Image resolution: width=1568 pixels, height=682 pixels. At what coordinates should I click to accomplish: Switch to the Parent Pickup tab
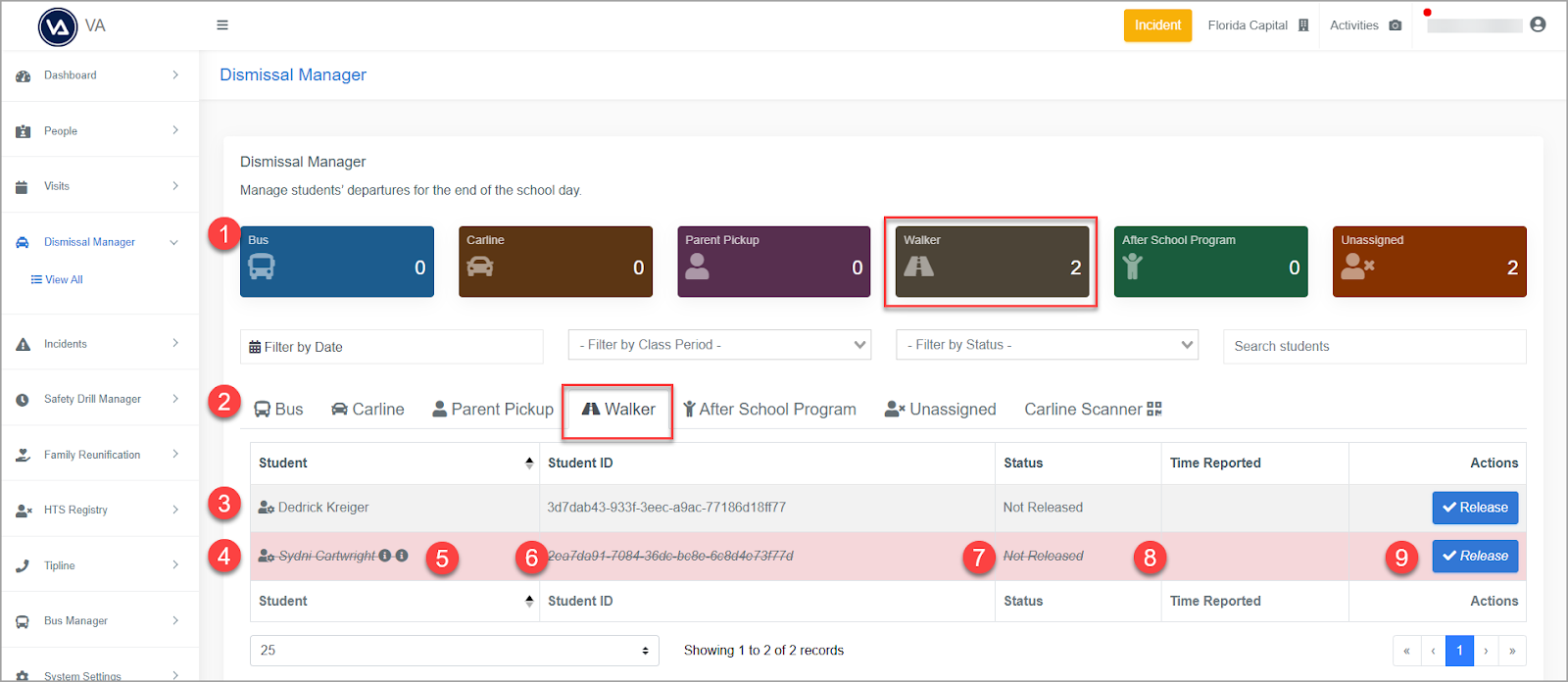[x=493, y=410]
